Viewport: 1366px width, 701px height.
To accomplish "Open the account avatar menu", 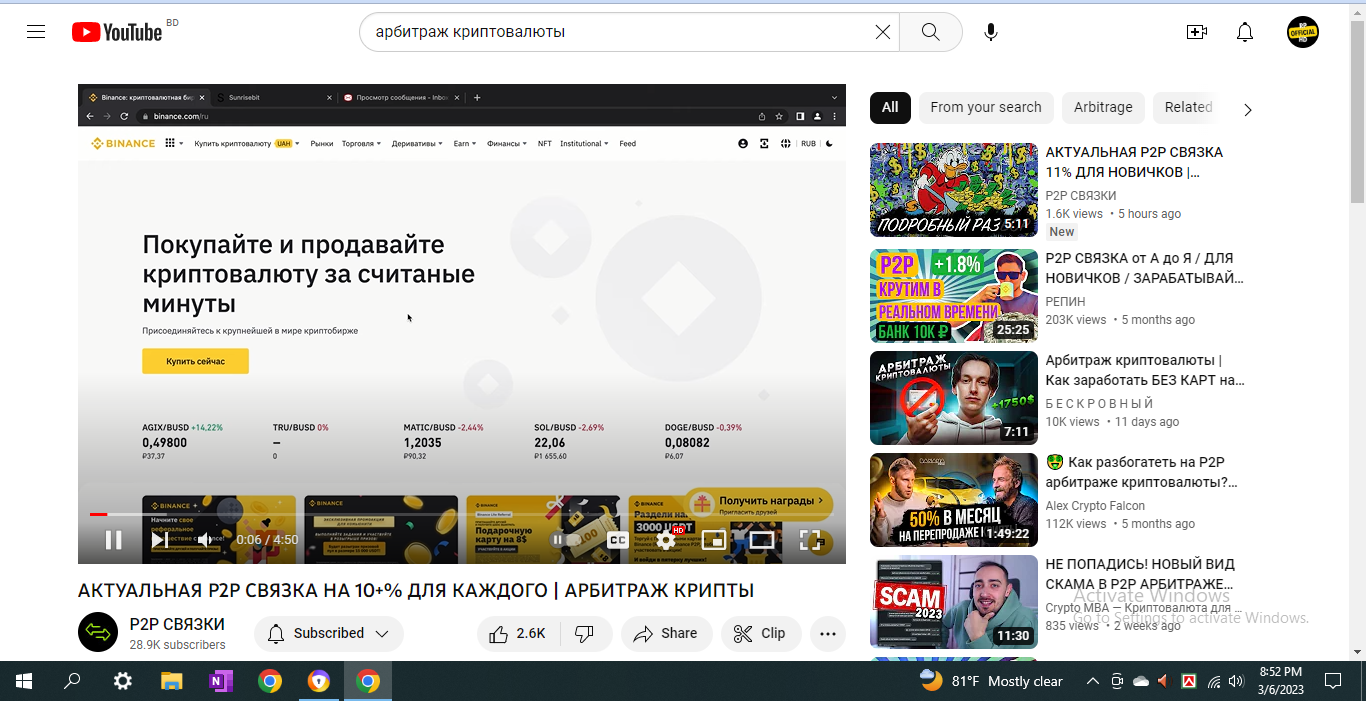I will 1303,32.
